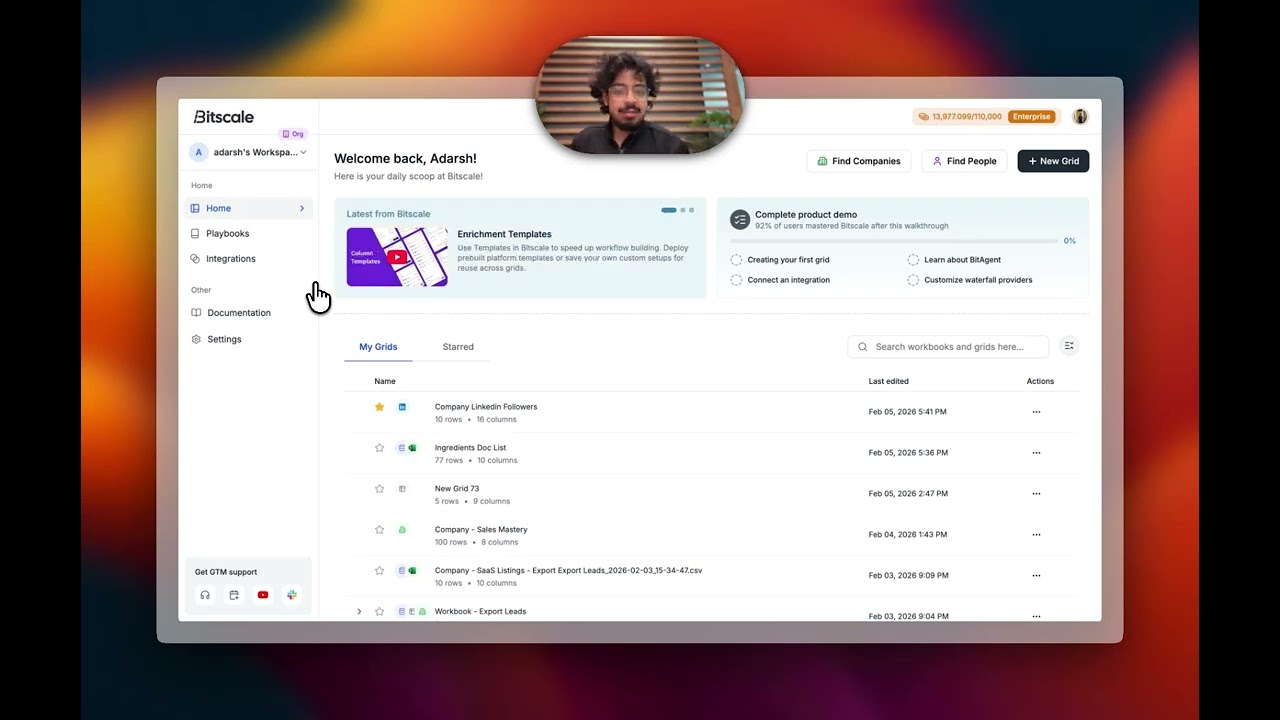
Task: Click the Enrichment Templates title
Action: click(504, 234)
